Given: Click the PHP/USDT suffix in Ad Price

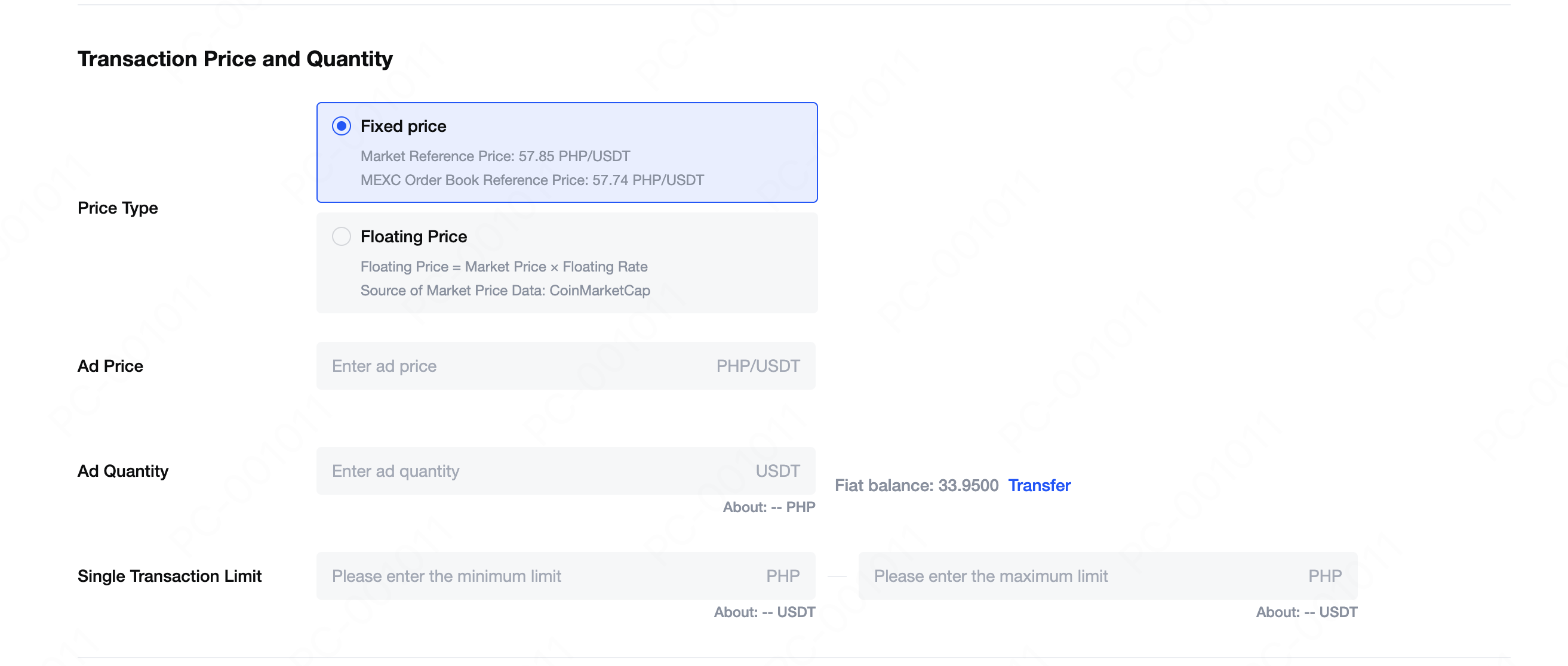Looking at the screenshot, I should (x=758, y=366).
